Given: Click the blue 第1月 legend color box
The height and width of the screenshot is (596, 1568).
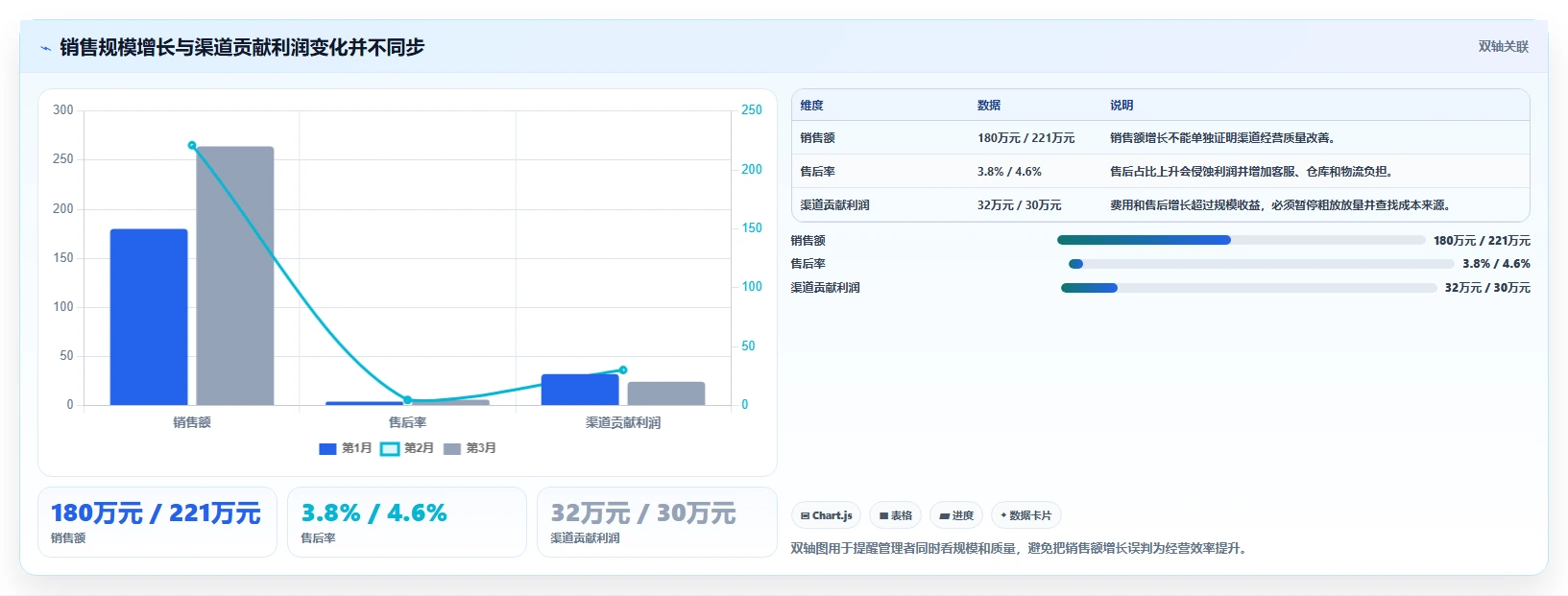Looking at the screenshot, I should (x=327, y=448).
